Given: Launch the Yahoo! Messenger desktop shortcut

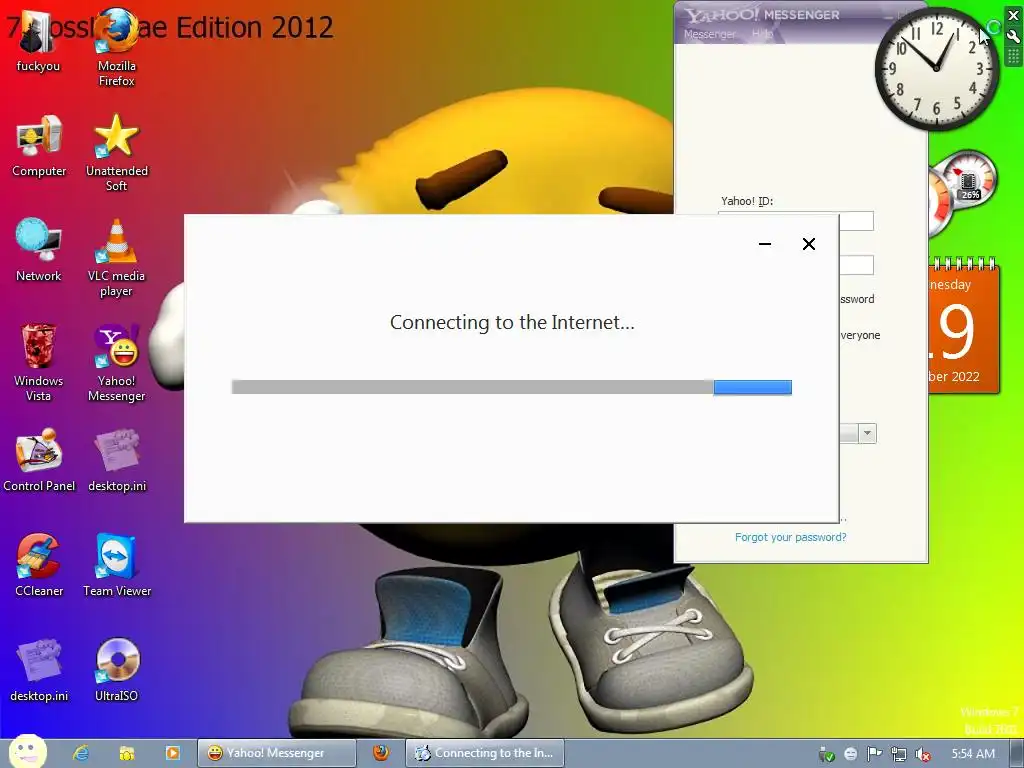Looking at the screenshot, I should point(117,362).
